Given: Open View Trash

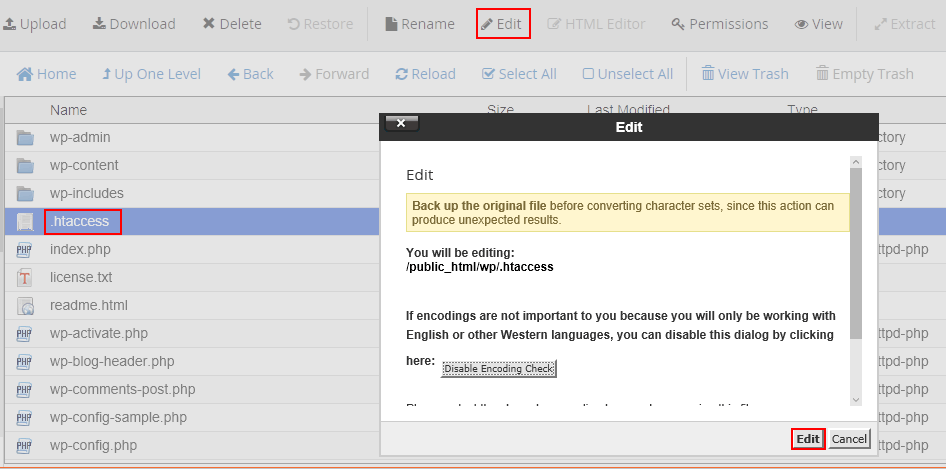Looking at the screenshot, I should pos(745,74).
